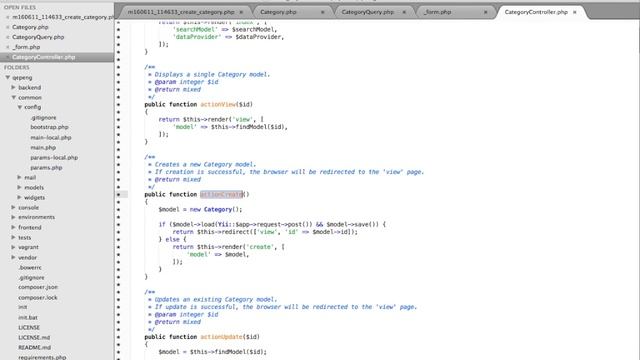Click the "Displays a single Category model" comment
The width and height of the screenshot is (640, 360).
click(x=212, y=74)
